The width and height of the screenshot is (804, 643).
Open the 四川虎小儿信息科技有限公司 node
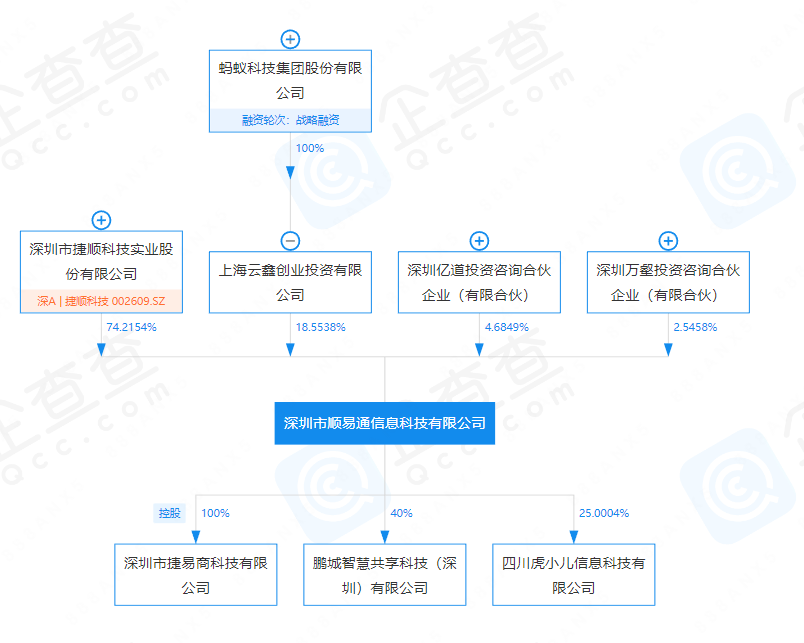tap(574, 575)
